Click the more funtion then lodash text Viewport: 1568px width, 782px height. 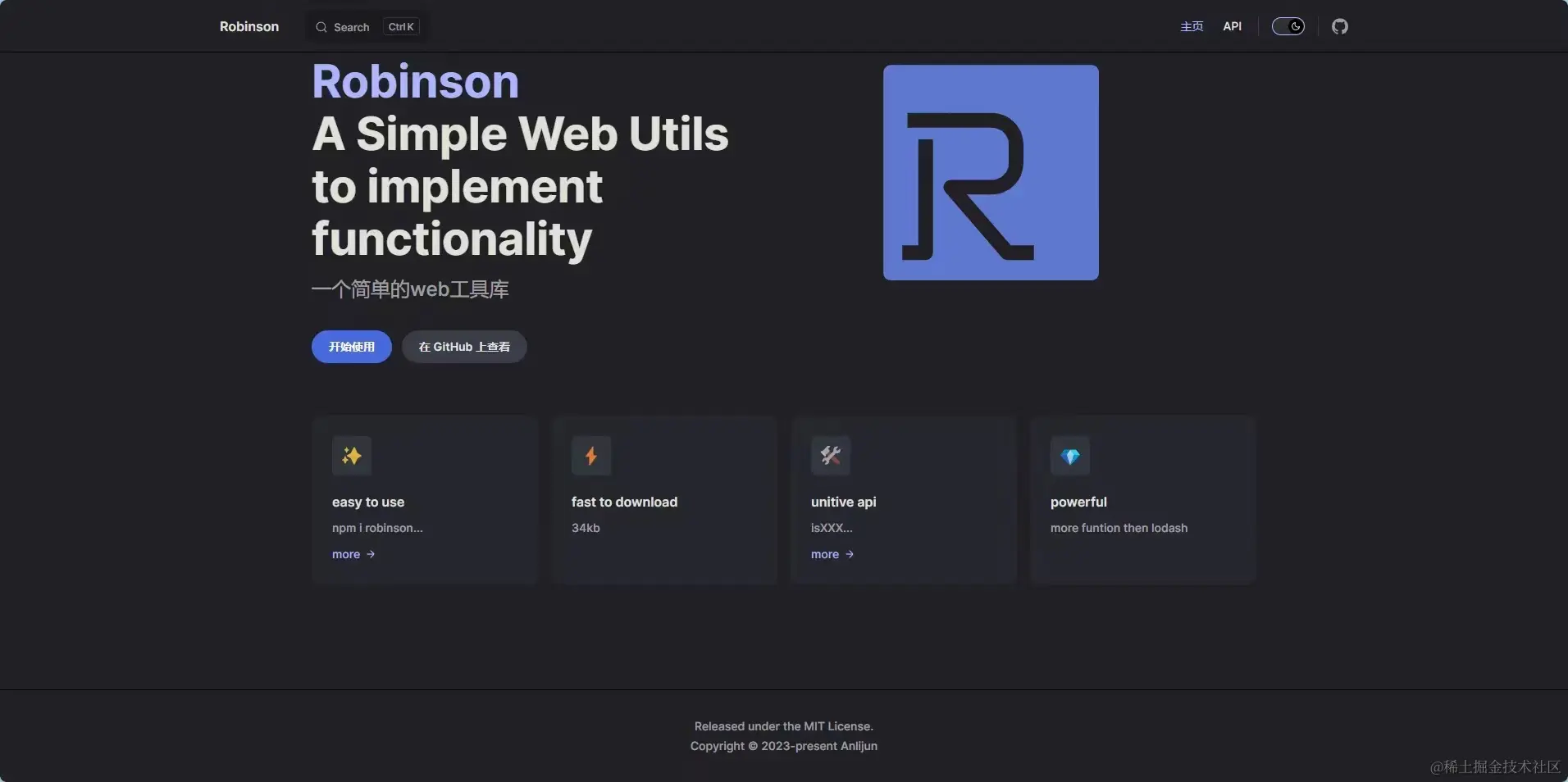1119,528
